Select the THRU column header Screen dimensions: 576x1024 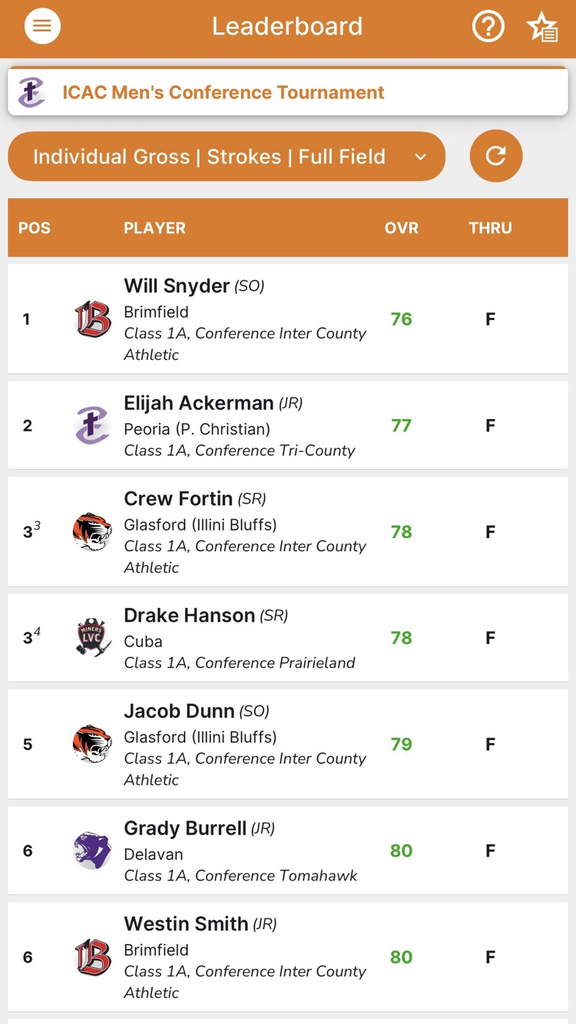tap(490, 228)
